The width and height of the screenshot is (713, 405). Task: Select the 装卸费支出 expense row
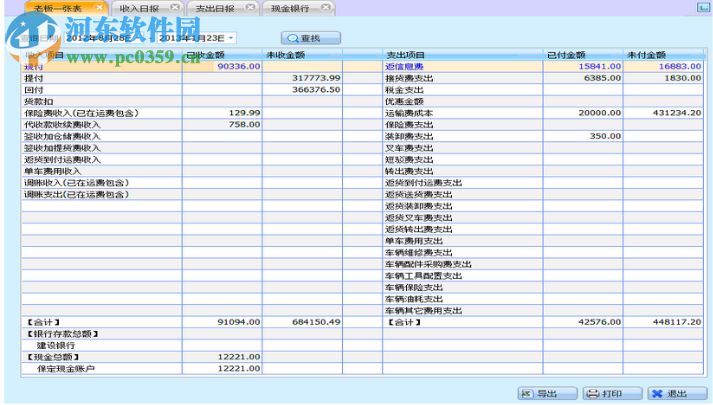pyautogui.click(x=463, y=136)
